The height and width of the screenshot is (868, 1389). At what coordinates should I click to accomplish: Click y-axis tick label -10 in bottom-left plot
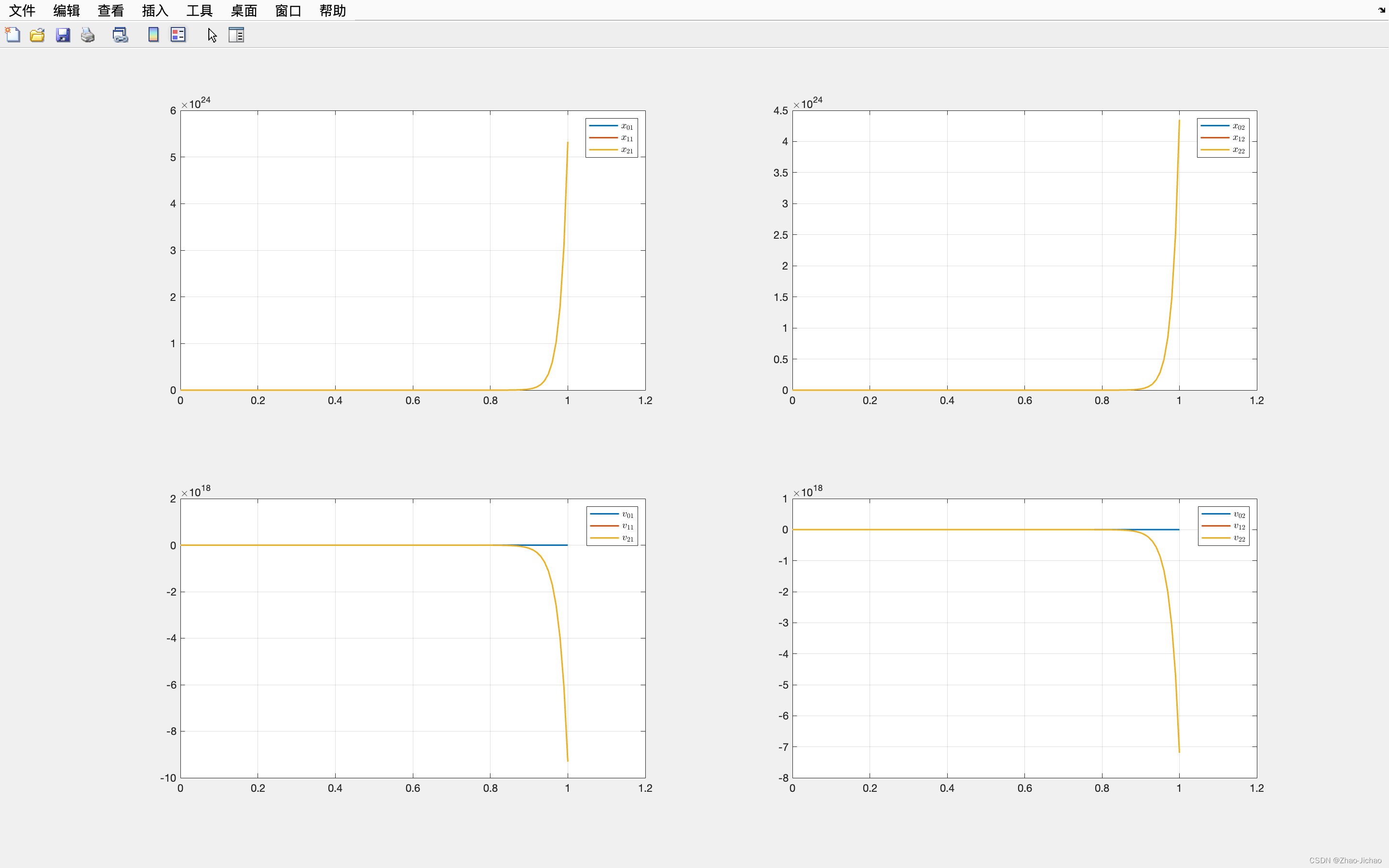click(x=168, y=778)
